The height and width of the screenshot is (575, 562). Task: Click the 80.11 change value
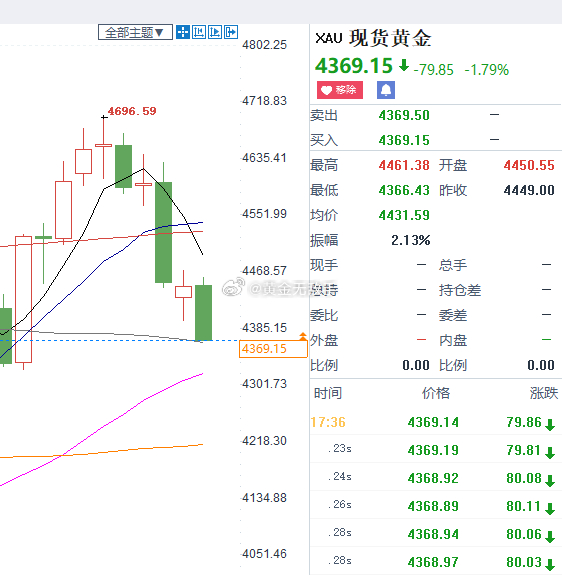524,506
